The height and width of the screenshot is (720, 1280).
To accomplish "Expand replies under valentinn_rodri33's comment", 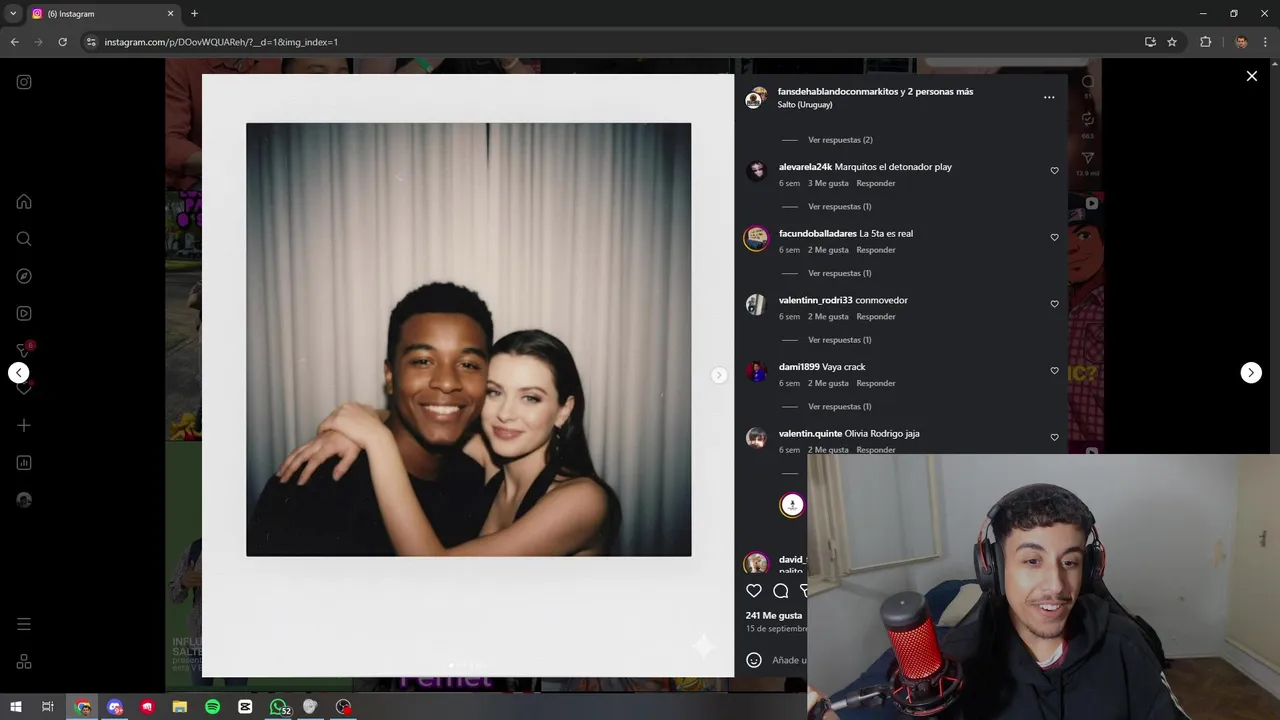I will tap(840, 340).
